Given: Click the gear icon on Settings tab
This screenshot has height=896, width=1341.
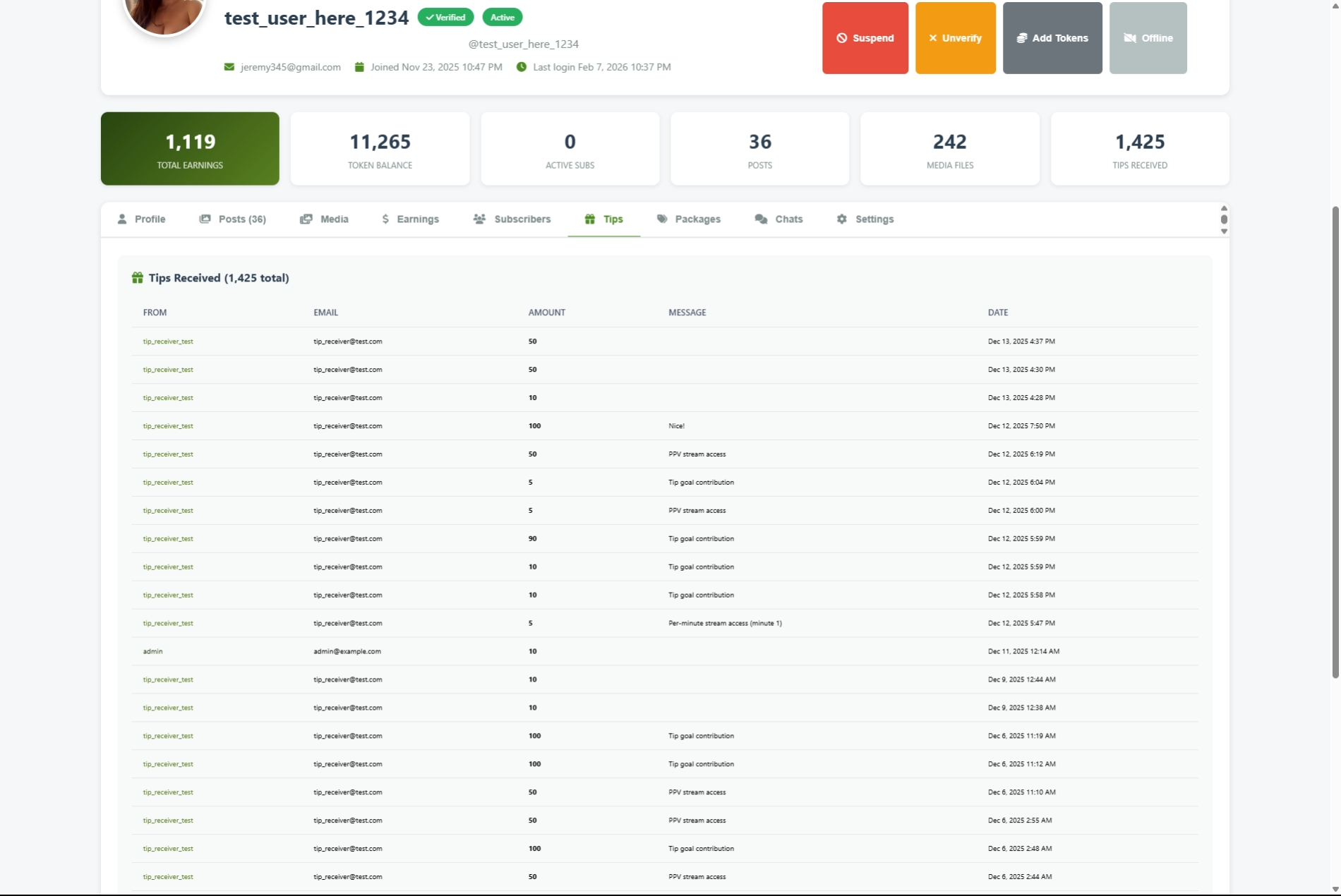Looking at the screenshot, I should [x=841, y=219].
